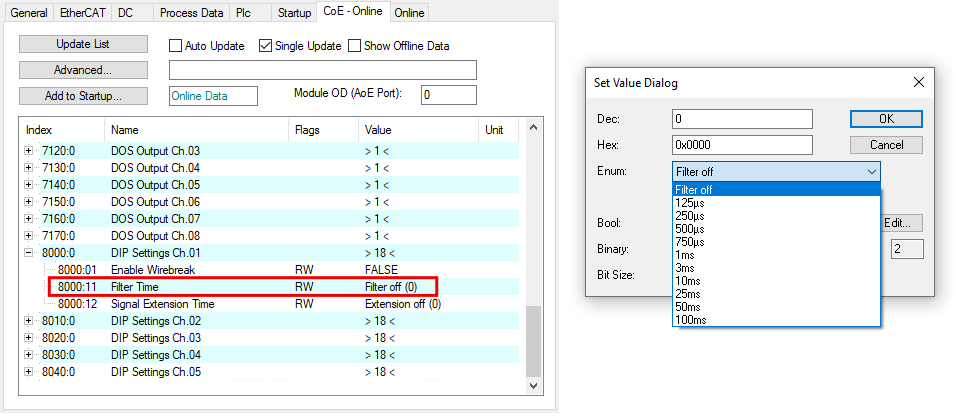Click the object list scrollbar thumb
This screenshot has height=413, width=956.
[x=533, y=341]
